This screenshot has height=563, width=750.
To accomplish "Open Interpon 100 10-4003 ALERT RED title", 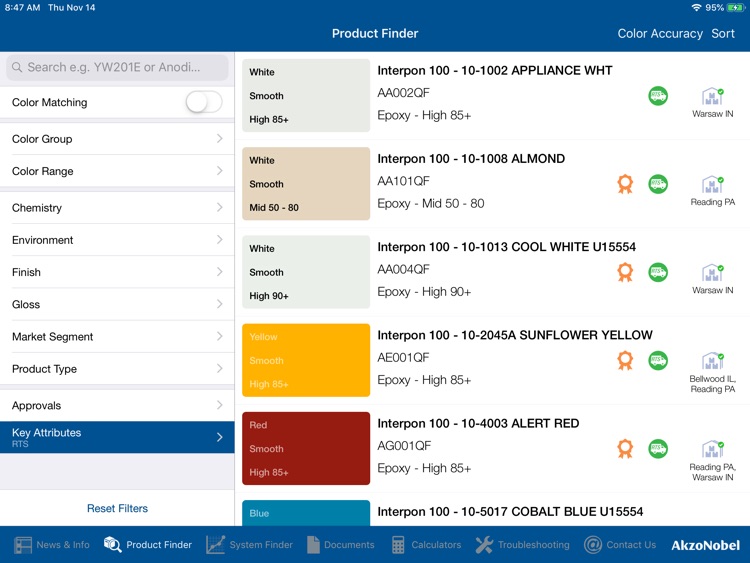I will [x=478, y=423].
